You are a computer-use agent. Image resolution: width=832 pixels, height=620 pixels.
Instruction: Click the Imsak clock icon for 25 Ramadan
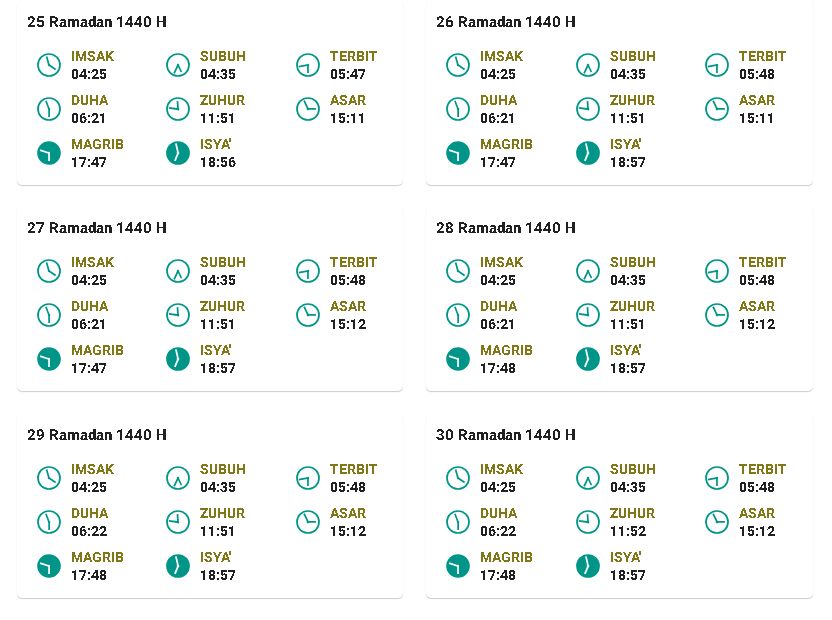(49, 65)
